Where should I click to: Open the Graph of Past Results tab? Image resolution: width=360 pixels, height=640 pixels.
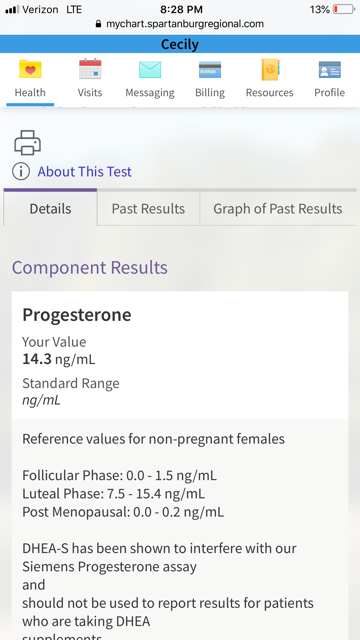pyautogui.click(x=278, y=209)
